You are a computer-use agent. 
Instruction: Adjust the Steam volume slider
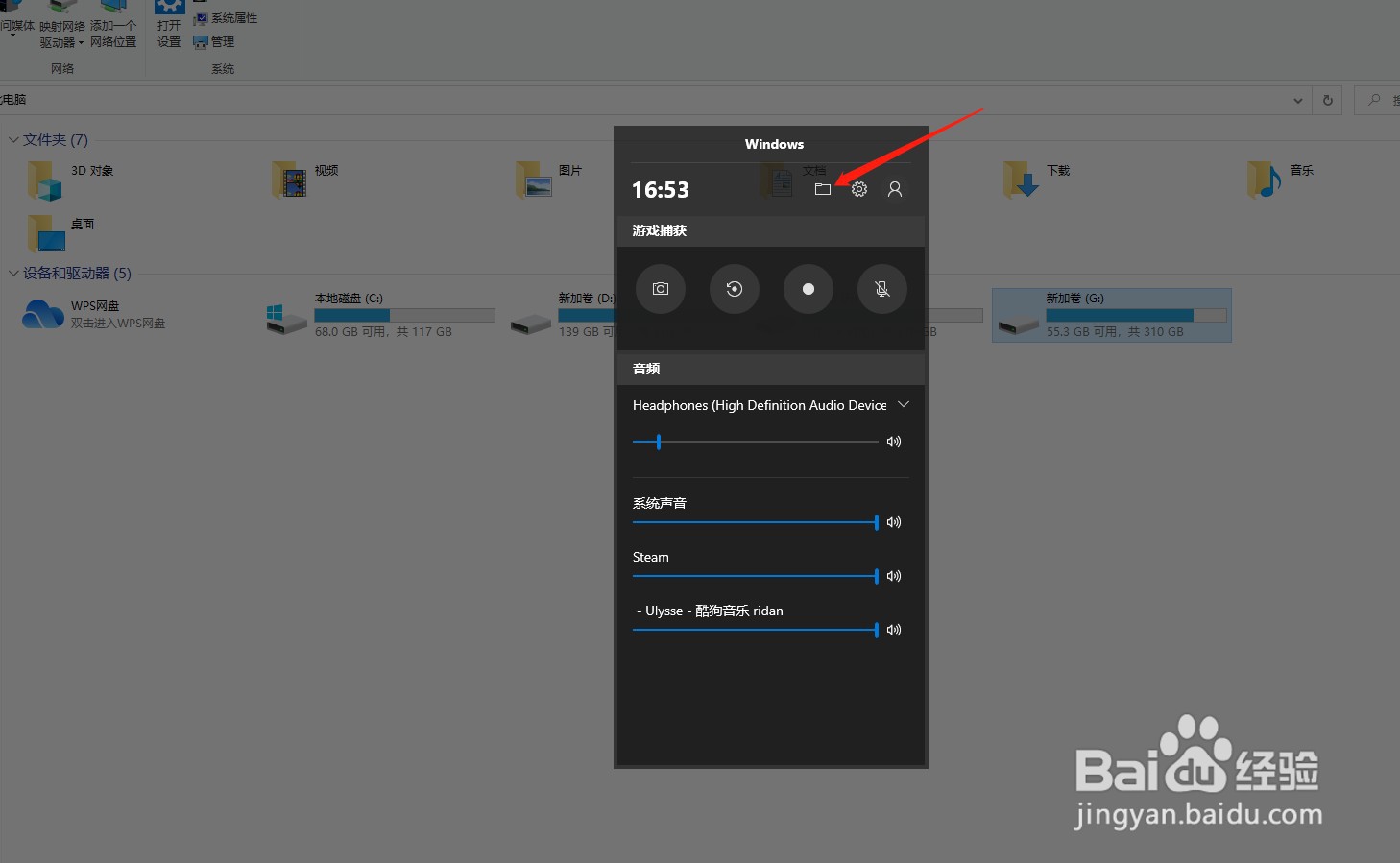click(755, 576)
